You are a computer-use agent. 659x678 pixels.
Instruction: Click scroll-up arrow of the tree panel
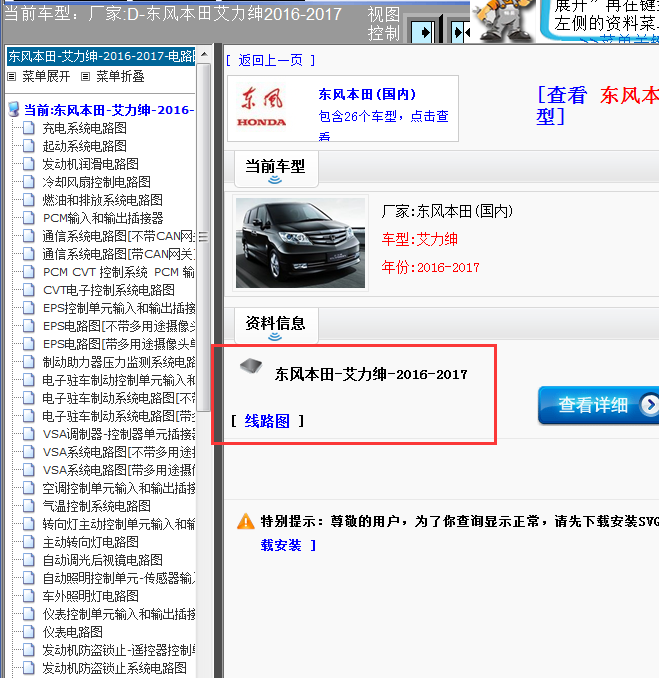(x=204, y=54)
